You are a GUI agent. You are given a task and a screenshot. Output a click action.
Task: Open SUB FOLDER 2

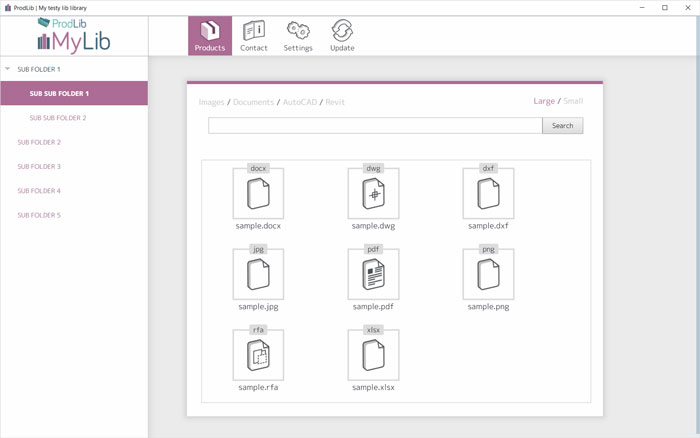click(39, 142)
